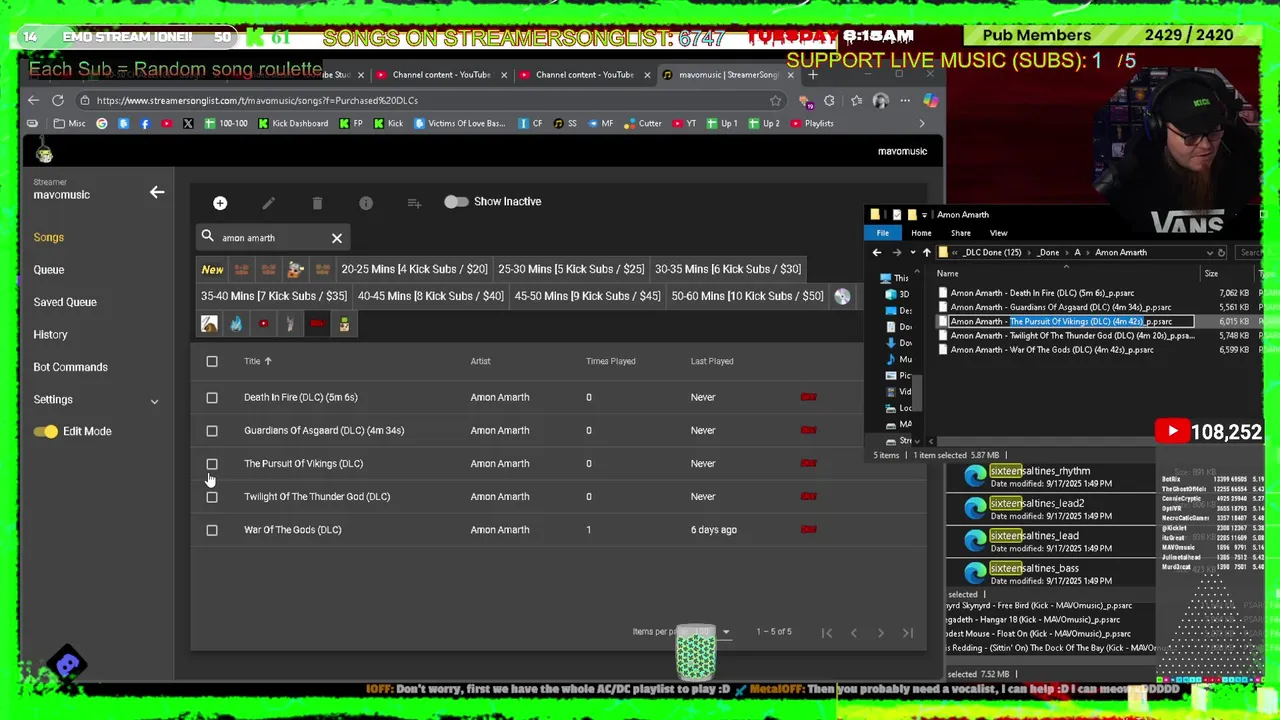Refresh the File Explorer folder view
1280x720 pixels.
click(x=1221, y=253)
